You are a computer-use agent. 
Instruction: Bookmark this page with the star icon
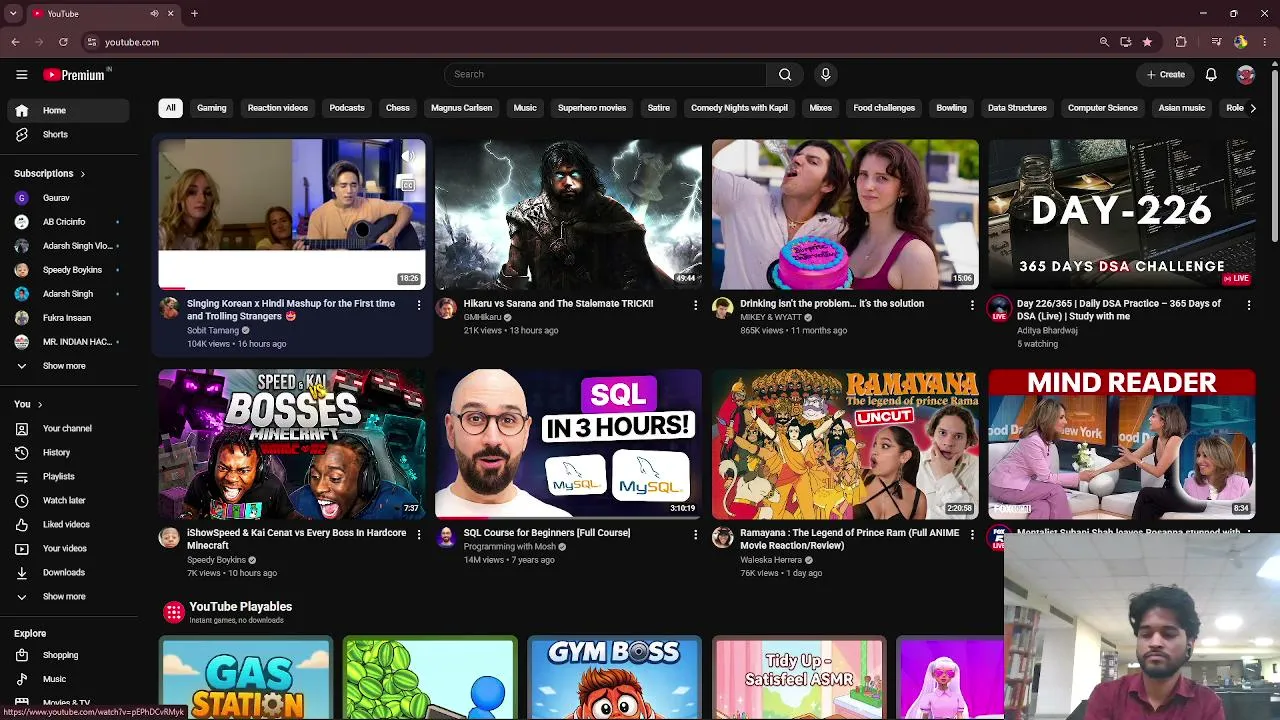coord(1147,42)
